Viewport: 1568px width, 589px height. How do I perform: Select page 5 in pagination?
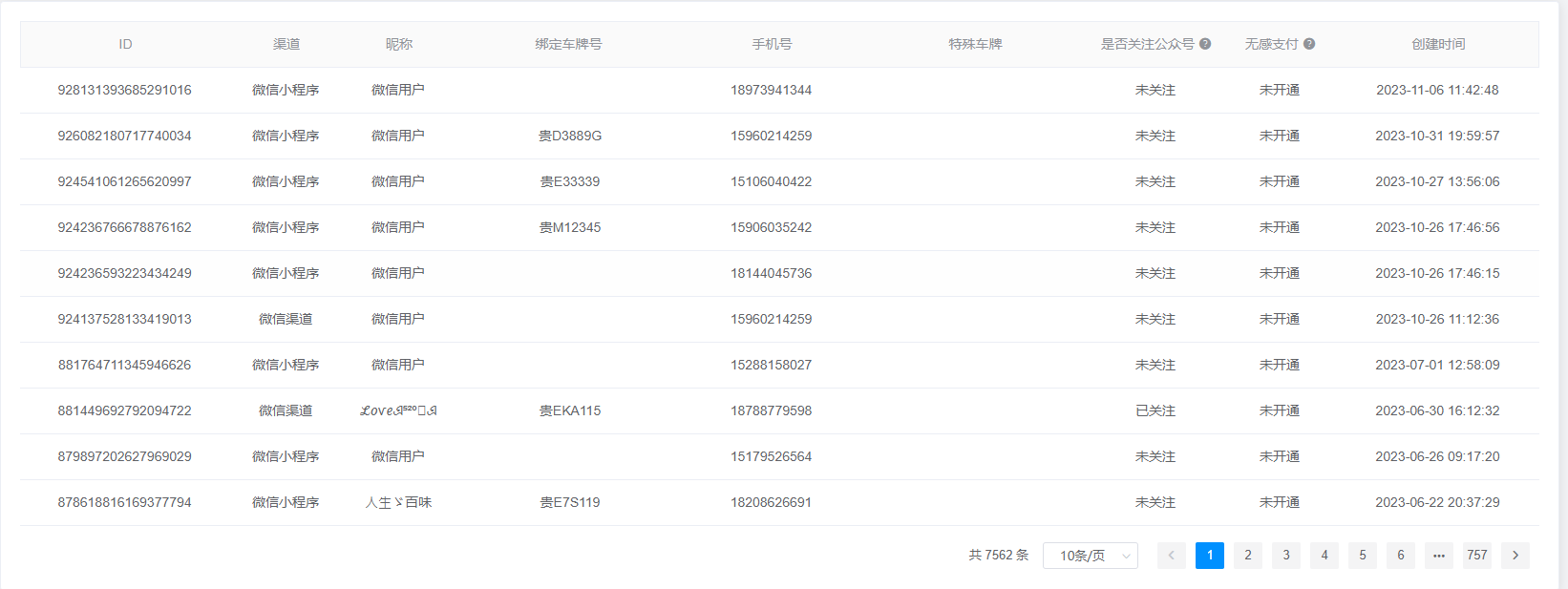point(1362,556)
